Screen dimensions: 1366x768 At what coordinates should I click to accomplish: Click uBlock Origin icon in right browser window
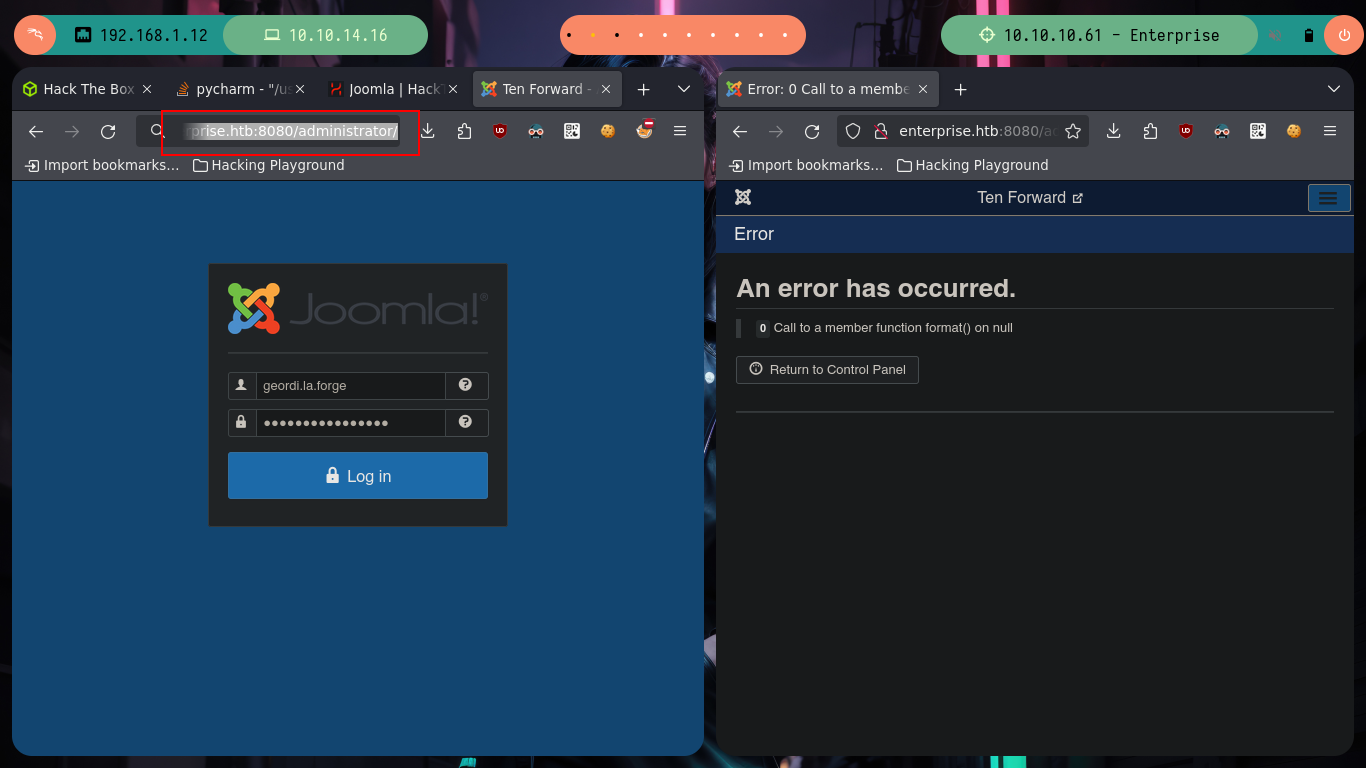(x=1186, y=131)
